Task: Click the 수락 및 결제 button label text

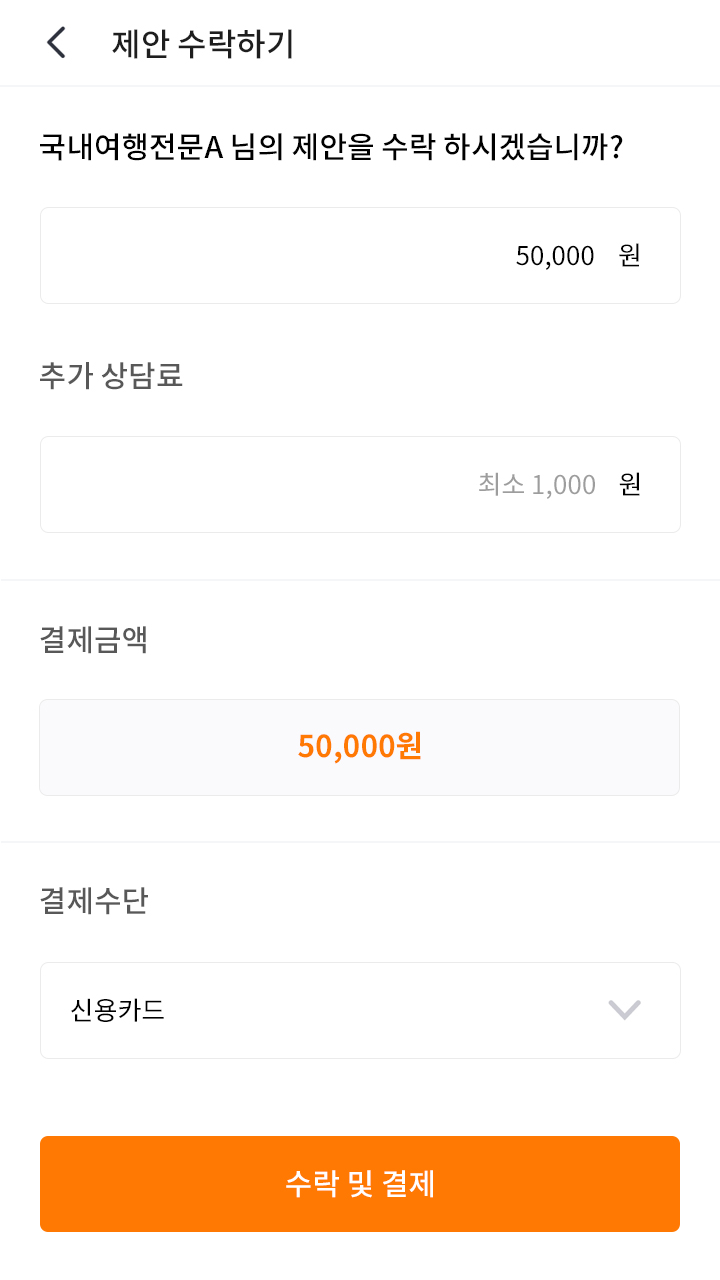Action: coord(360,1184)
